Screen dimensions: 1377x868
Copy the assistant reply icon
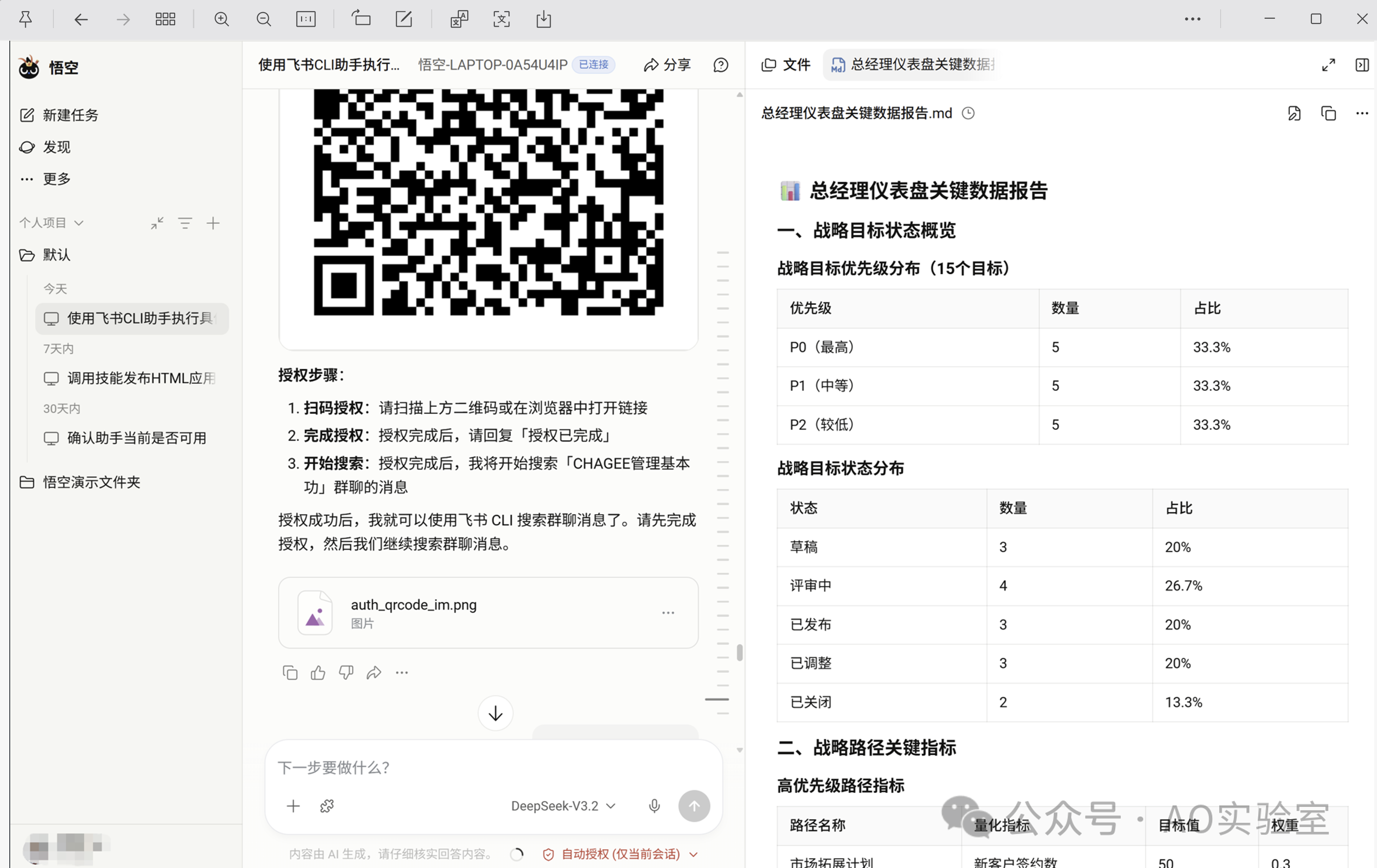click(x=290, y=672)
